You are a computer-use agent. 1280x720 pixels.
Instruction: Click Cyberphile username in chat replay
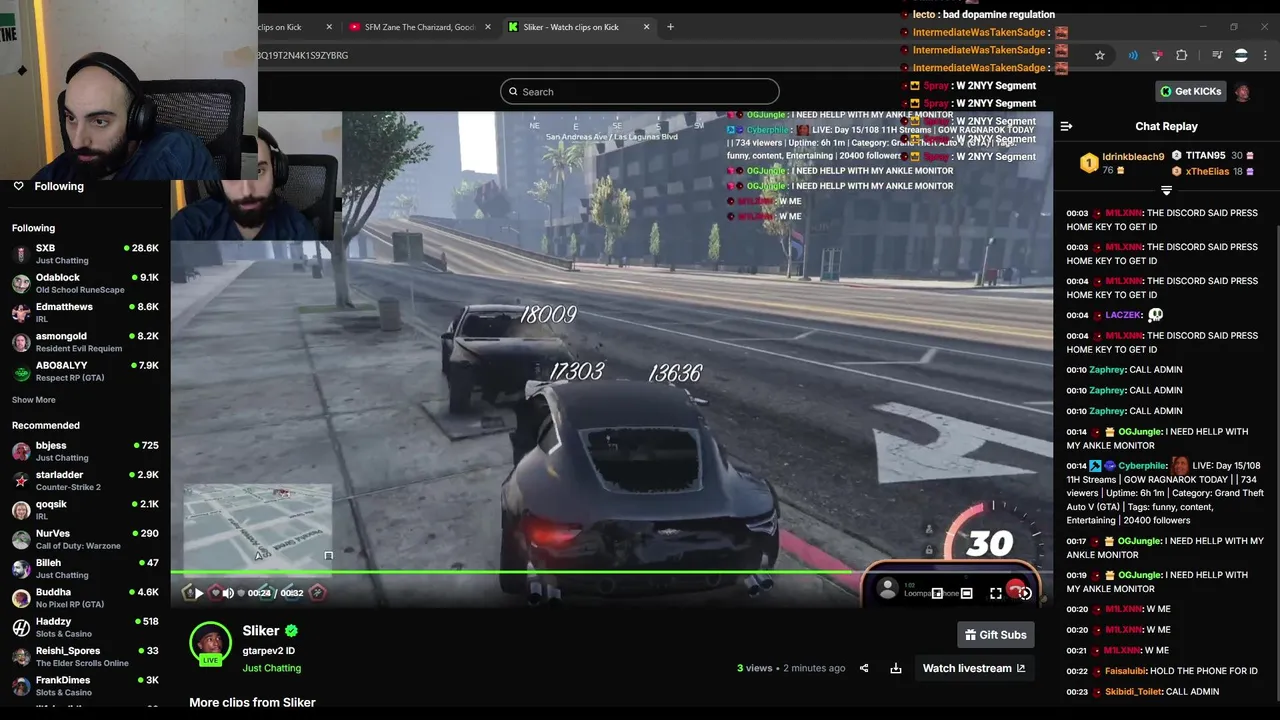point(1142,466)
